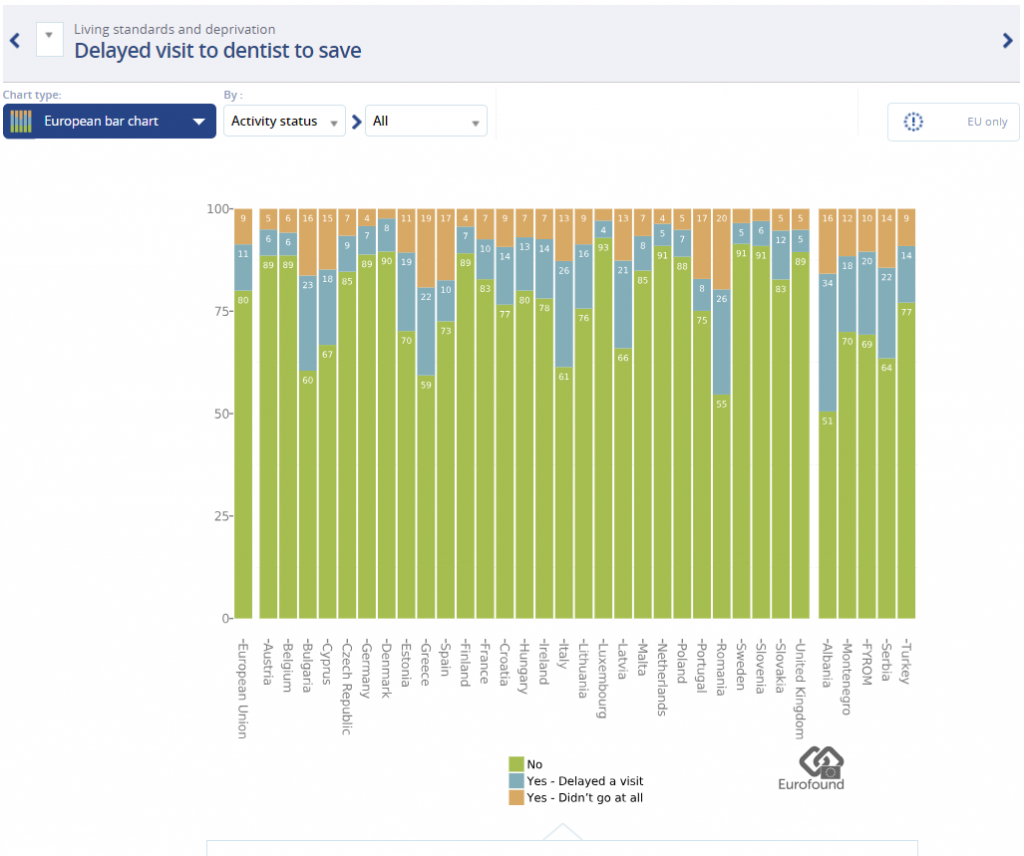Go to next indicator with right arrow
This screenshot has width=1024, height=856.
pyautogui.click(x=1007, y=41)
